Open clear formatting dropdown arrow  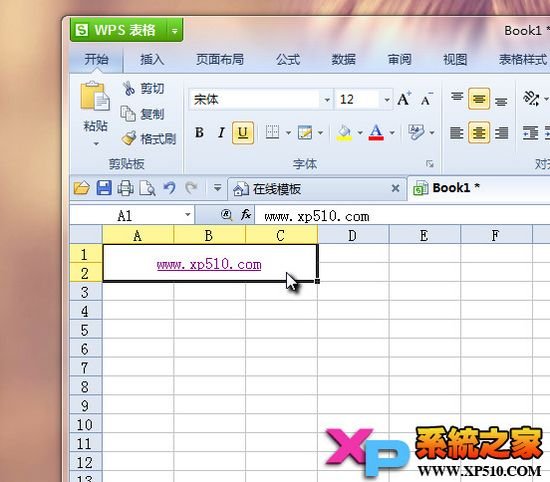(x=432, y=133)
